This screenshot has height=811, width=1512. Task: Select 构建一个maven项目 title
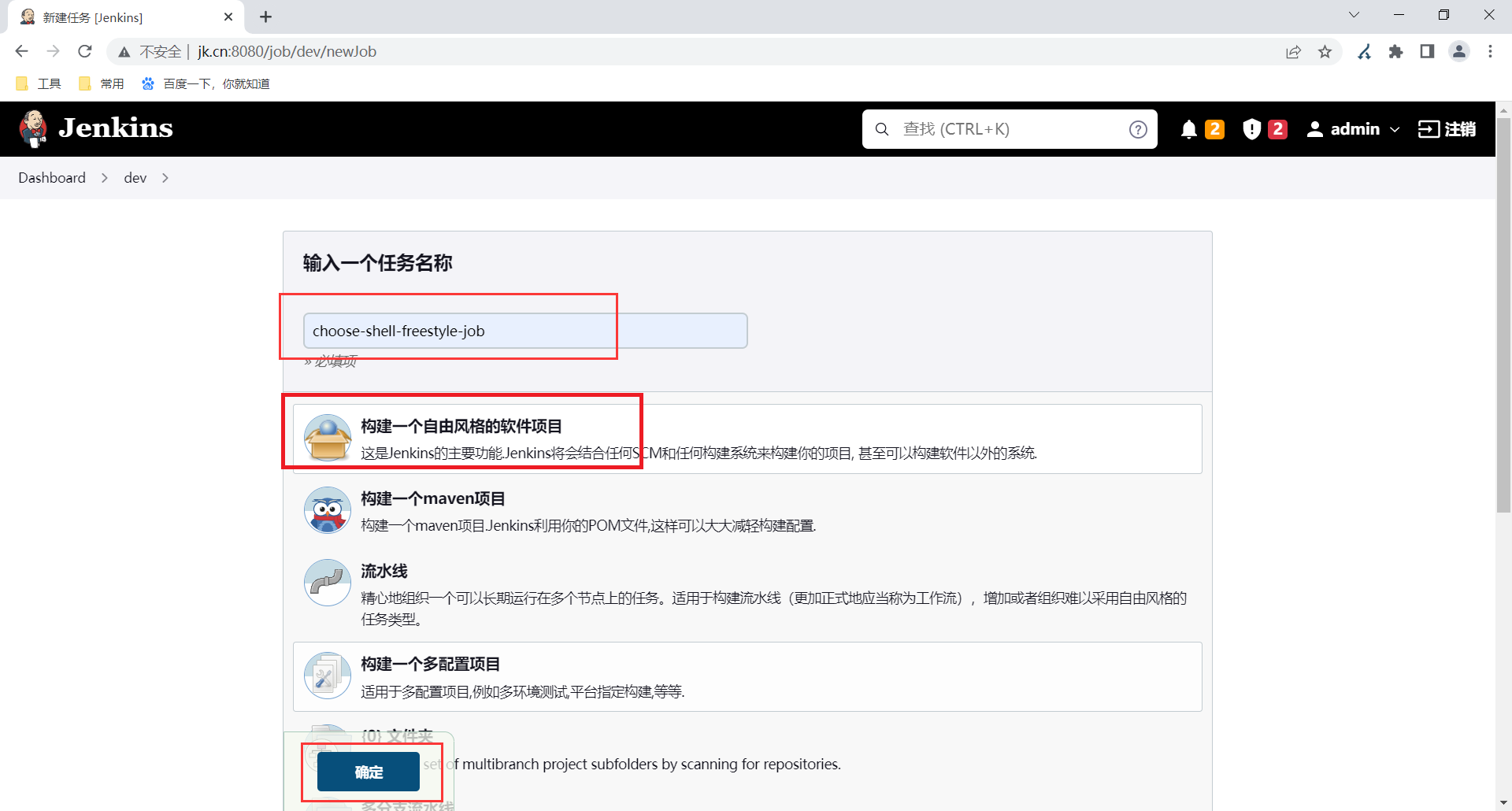tap(433, 498)
